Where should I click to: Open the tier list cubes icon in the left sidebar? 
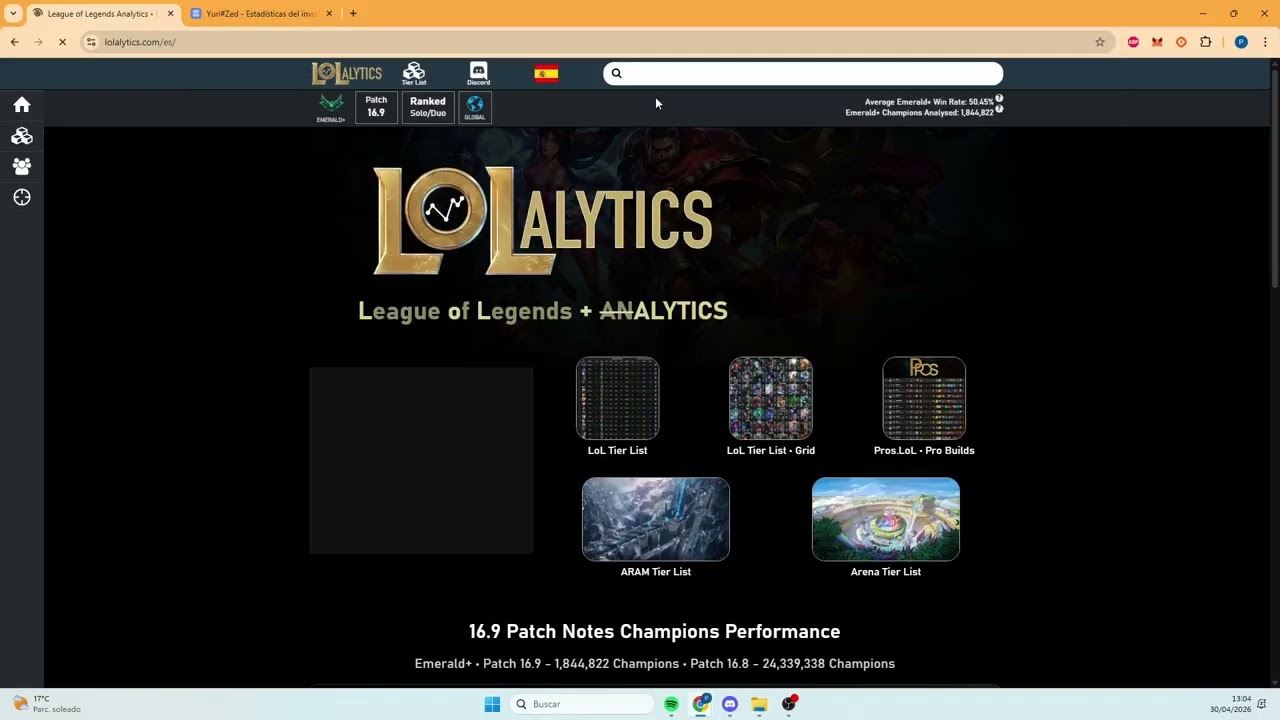(22, 136)
